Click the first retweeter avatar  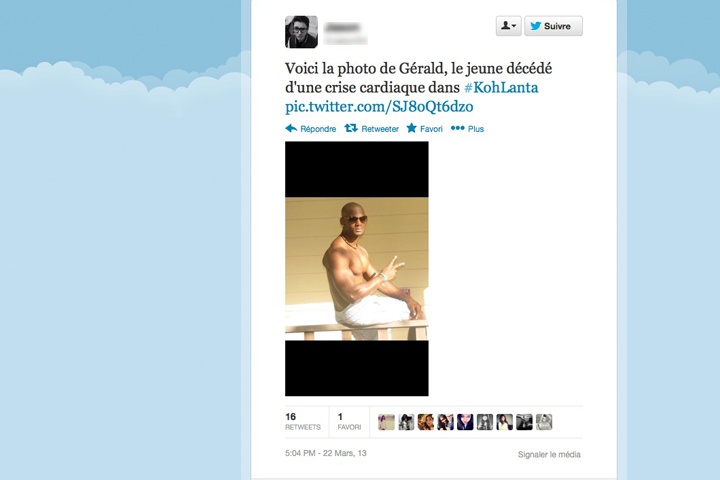[x=386, y=422]
